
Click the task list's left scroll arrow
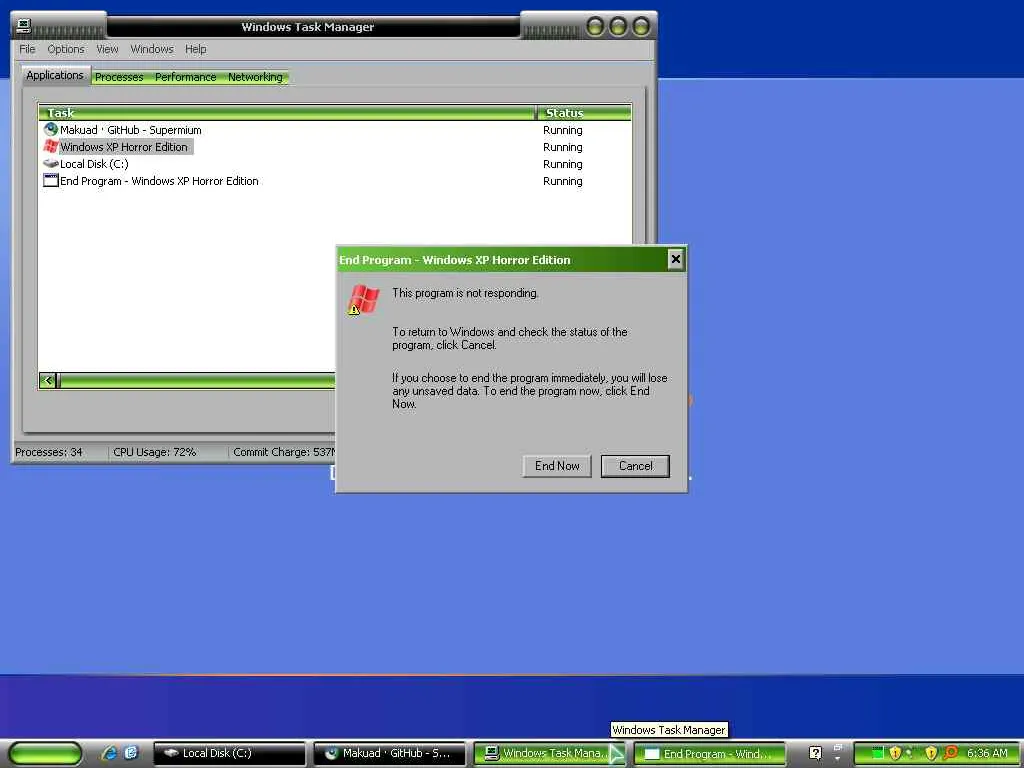tap(47, 380)
